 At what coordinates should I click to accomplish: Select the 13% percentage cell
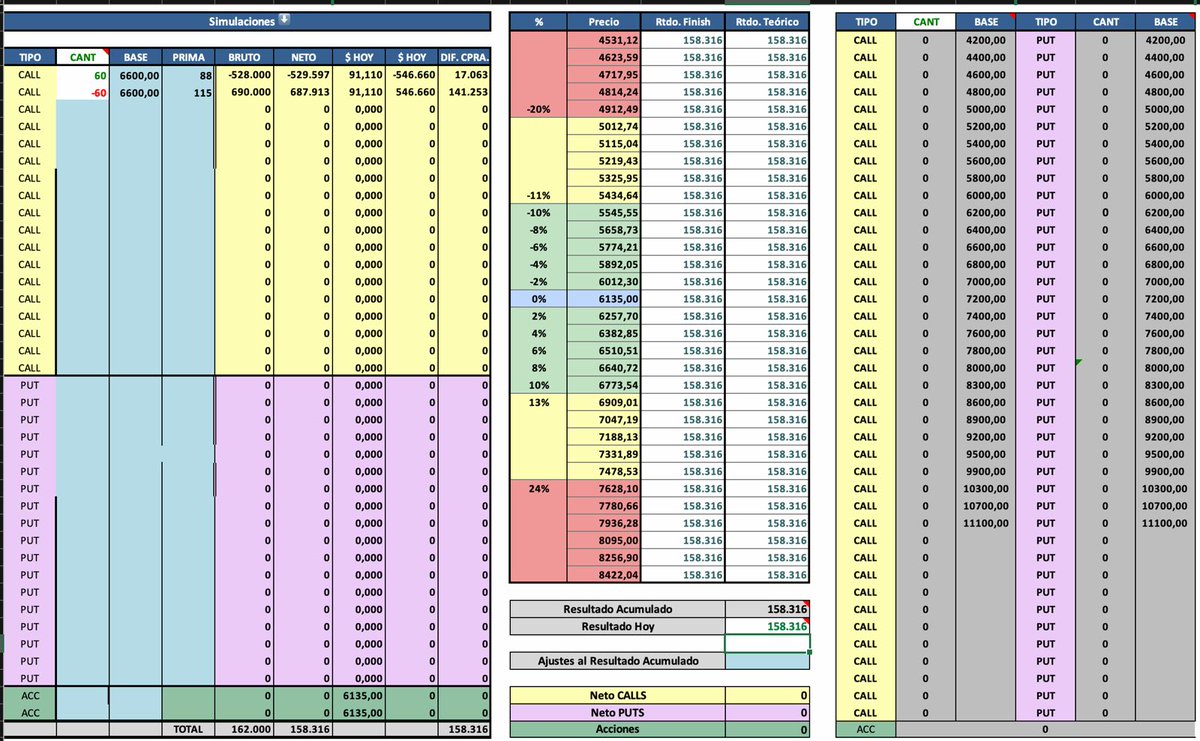tap(538, 402)
